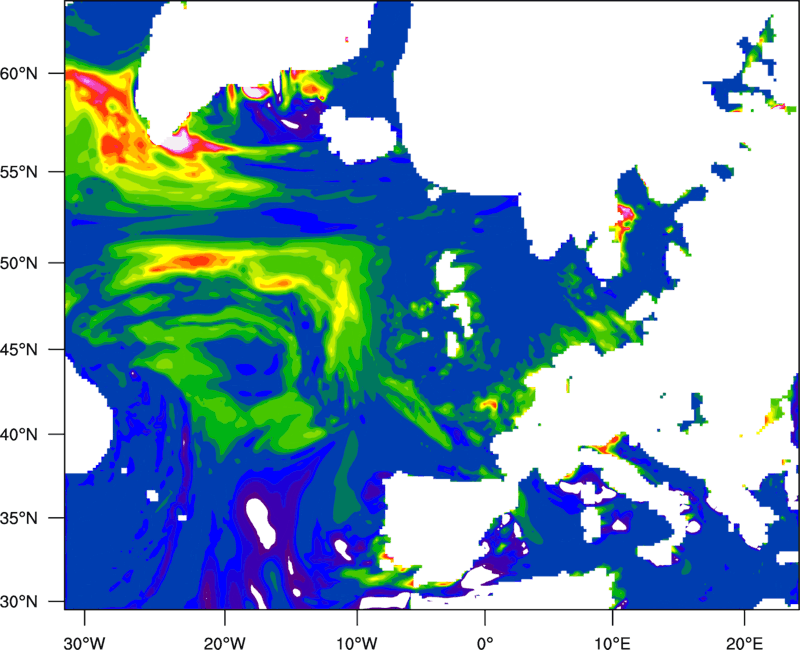The image size is (800, 650).
Task: Click the 20°E longitude label
Action: [744, 643]
